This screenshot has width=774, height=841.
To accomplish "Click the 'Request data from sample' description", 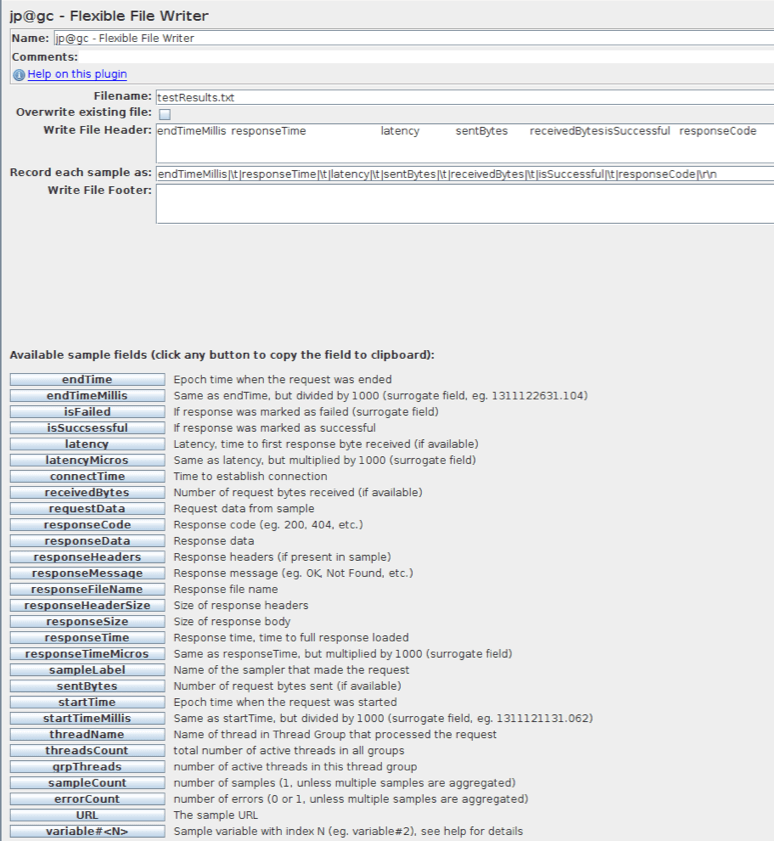I will [x=244, y=508].
